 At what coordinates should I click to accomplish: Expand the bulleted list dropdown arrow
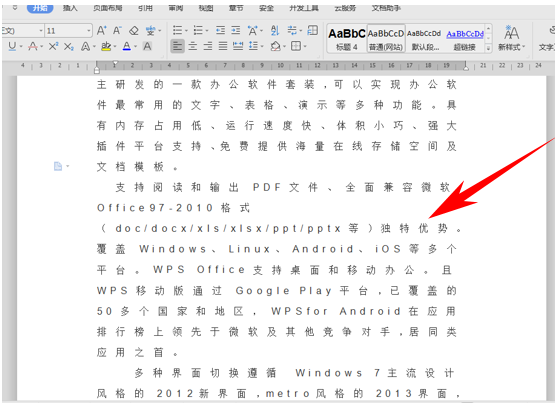[186, 31]
